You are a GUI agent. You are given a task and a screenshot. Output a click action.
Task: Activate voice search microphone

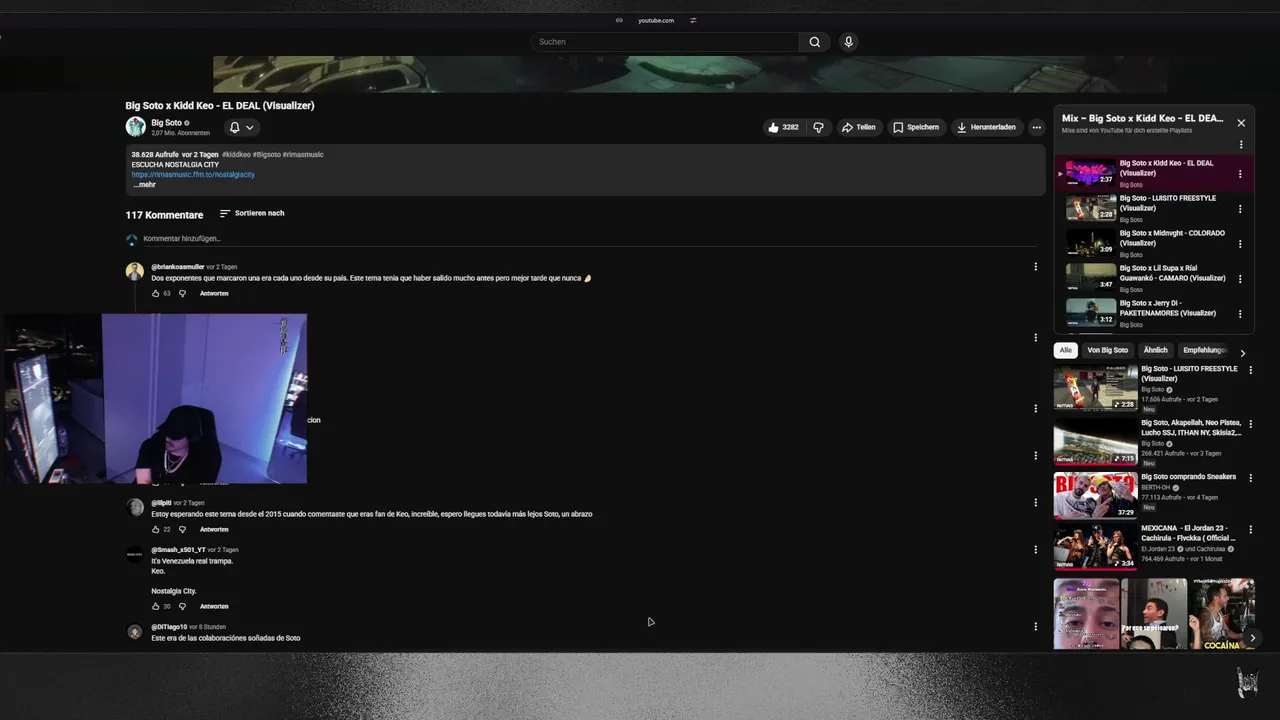(848, 42)
